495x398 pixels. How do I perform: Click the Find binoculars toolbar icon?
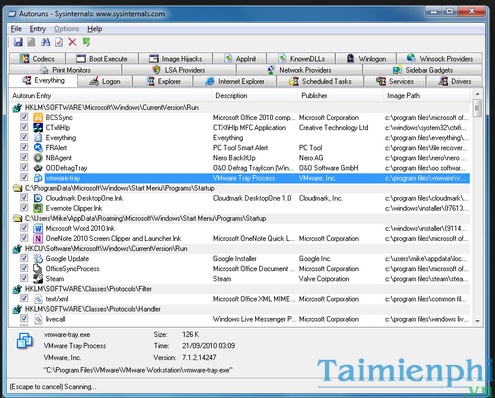tap(45, 42)
